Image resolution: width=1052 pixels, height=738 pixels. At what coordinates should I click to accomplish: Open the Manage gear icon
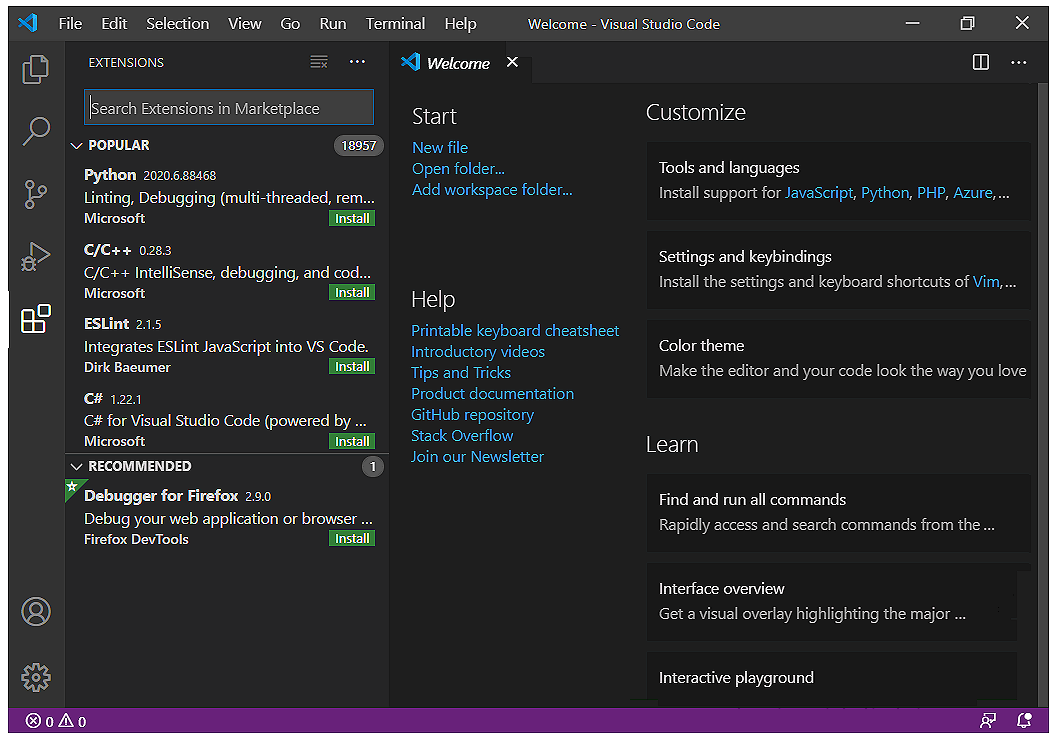coord(36,677)
